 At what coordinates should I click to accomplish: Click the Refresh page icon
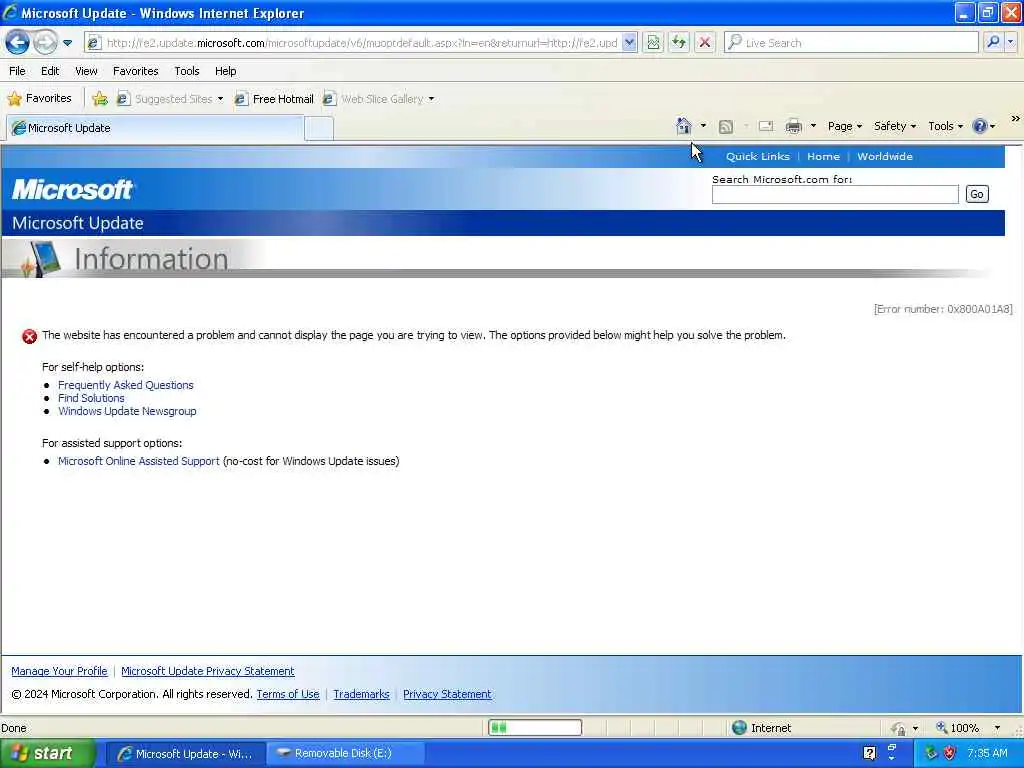(x=679, y=43)
